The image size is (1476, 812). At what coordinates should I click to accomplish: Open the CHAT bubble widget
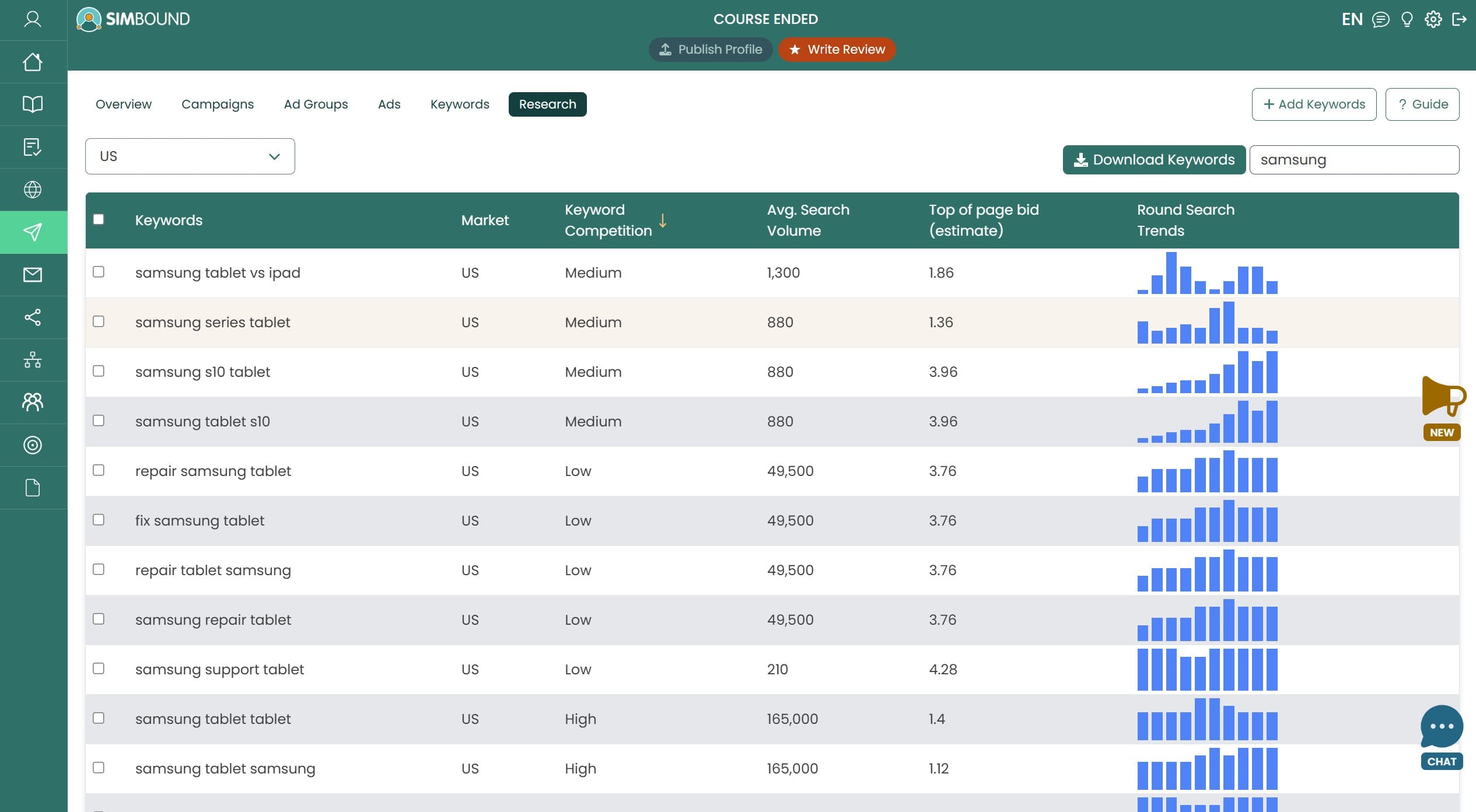1442,736
